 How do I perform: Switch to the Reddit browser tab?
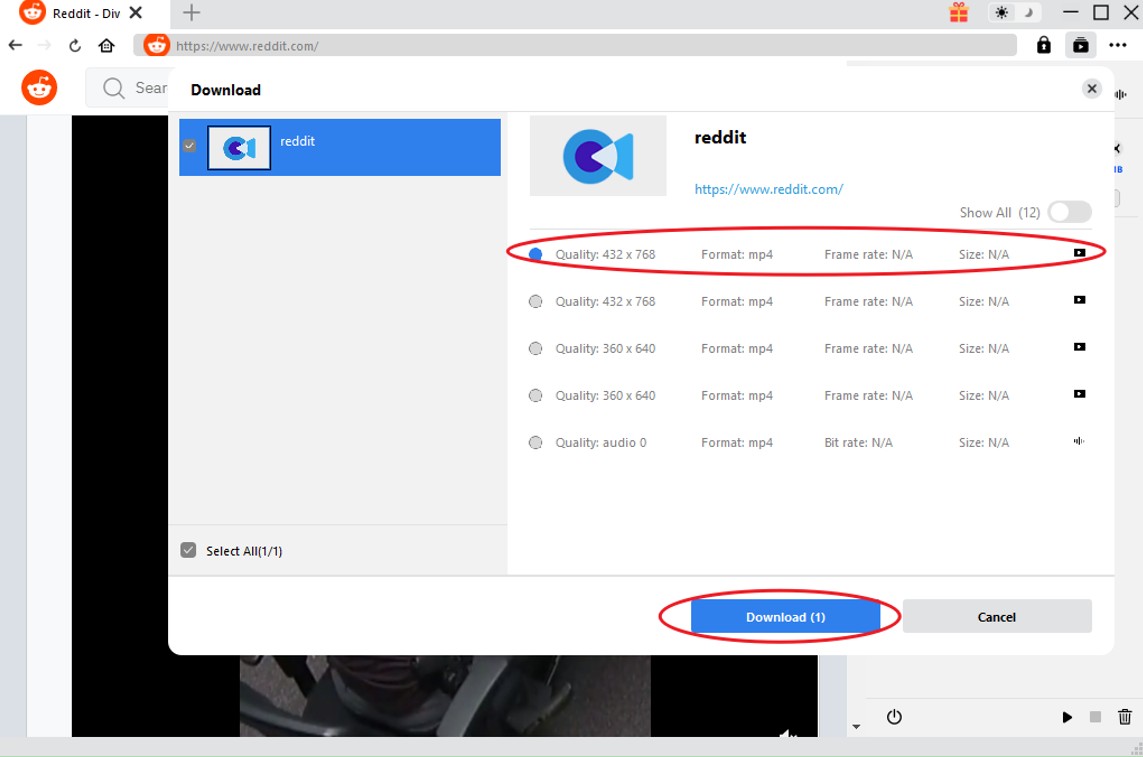85,14
